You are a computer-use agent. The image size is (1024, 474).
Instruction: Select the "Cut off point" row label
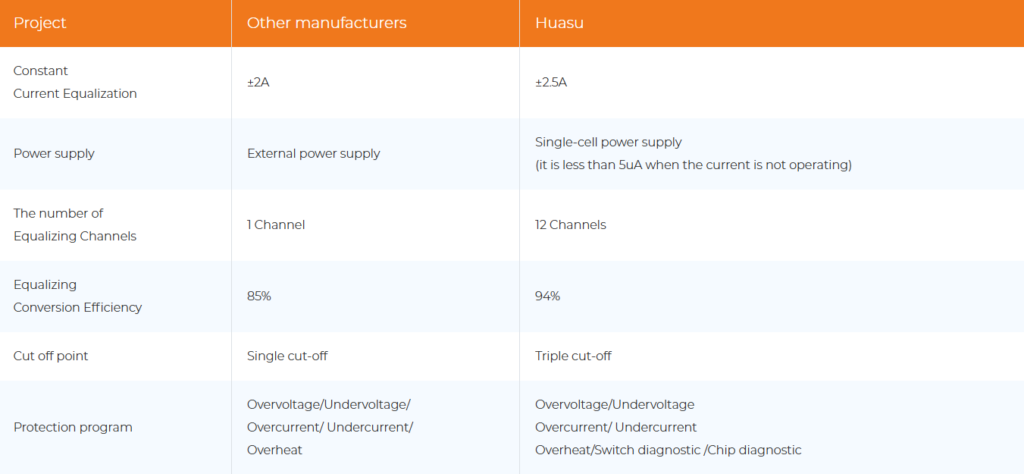click(x=55, y=356)
